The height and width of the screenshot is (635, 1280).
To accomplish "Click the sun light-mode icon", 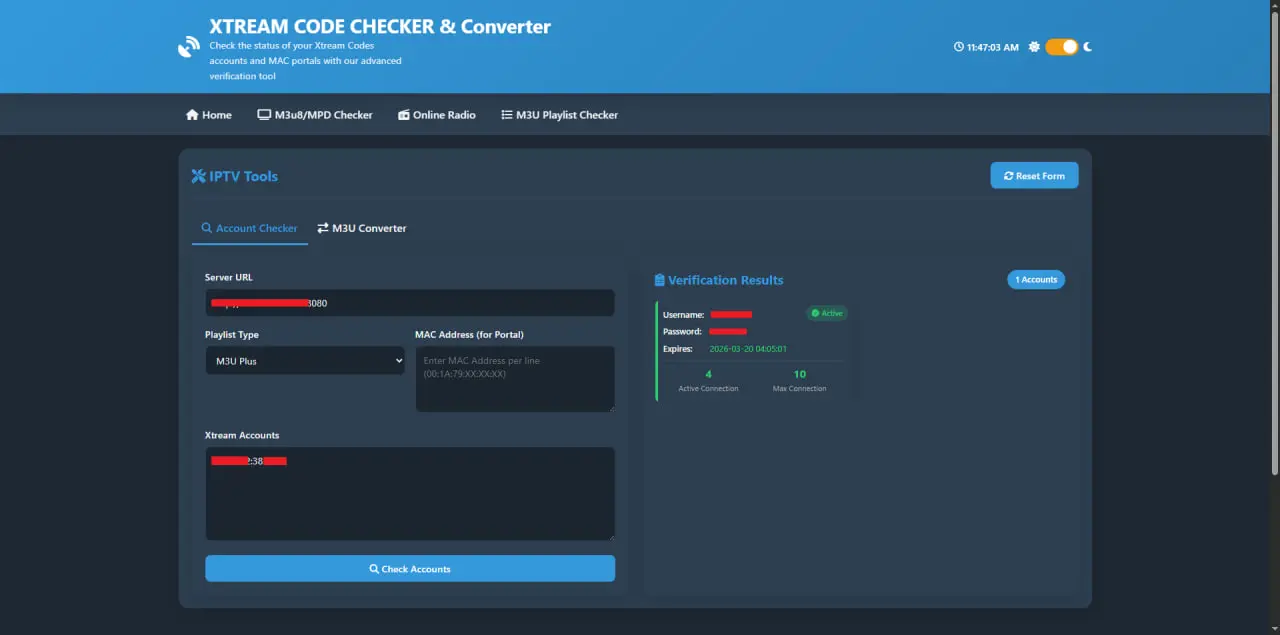I will tap(1034, 47).
